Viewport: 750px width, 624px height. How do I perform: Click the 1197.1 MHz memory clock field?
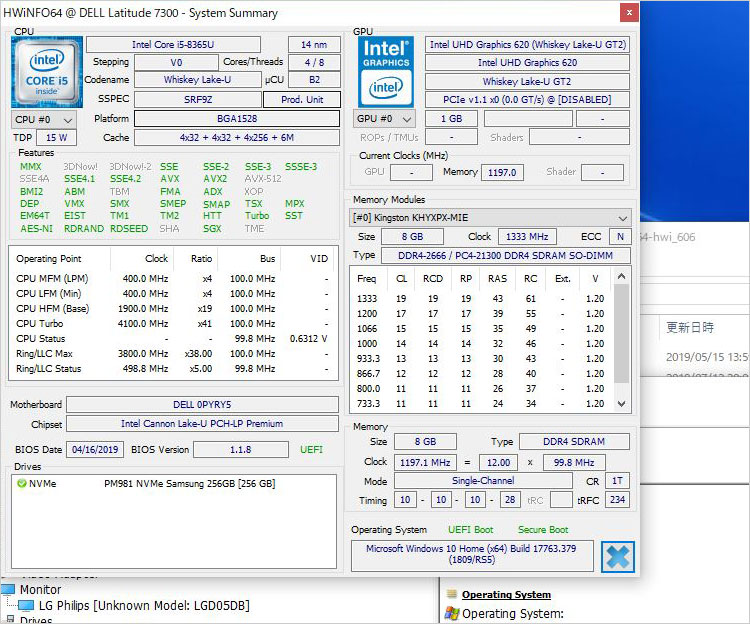425,462
